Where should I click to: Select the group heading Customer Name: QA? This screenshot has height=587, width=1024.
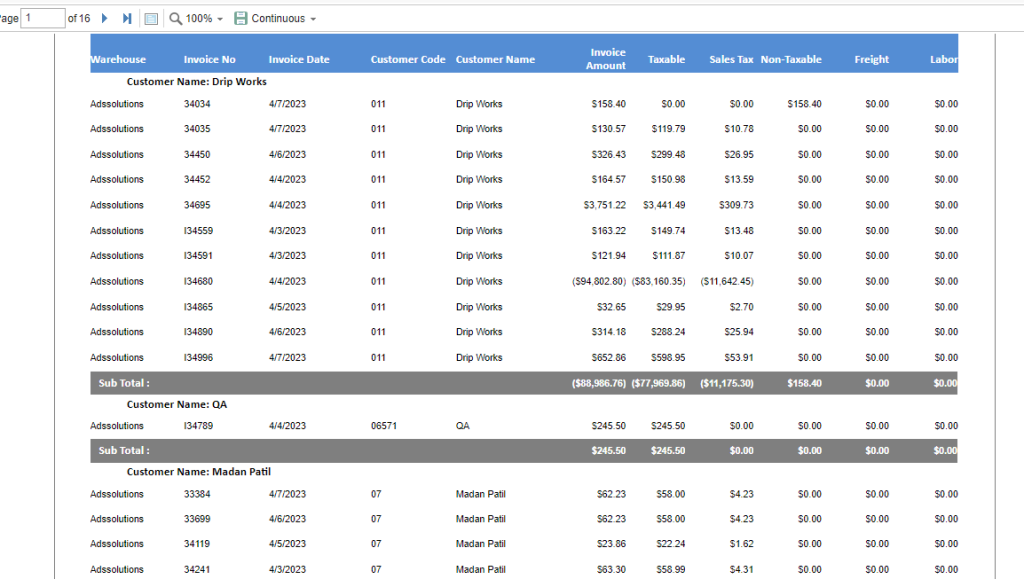pyautogui.click(x=177, y=404)
